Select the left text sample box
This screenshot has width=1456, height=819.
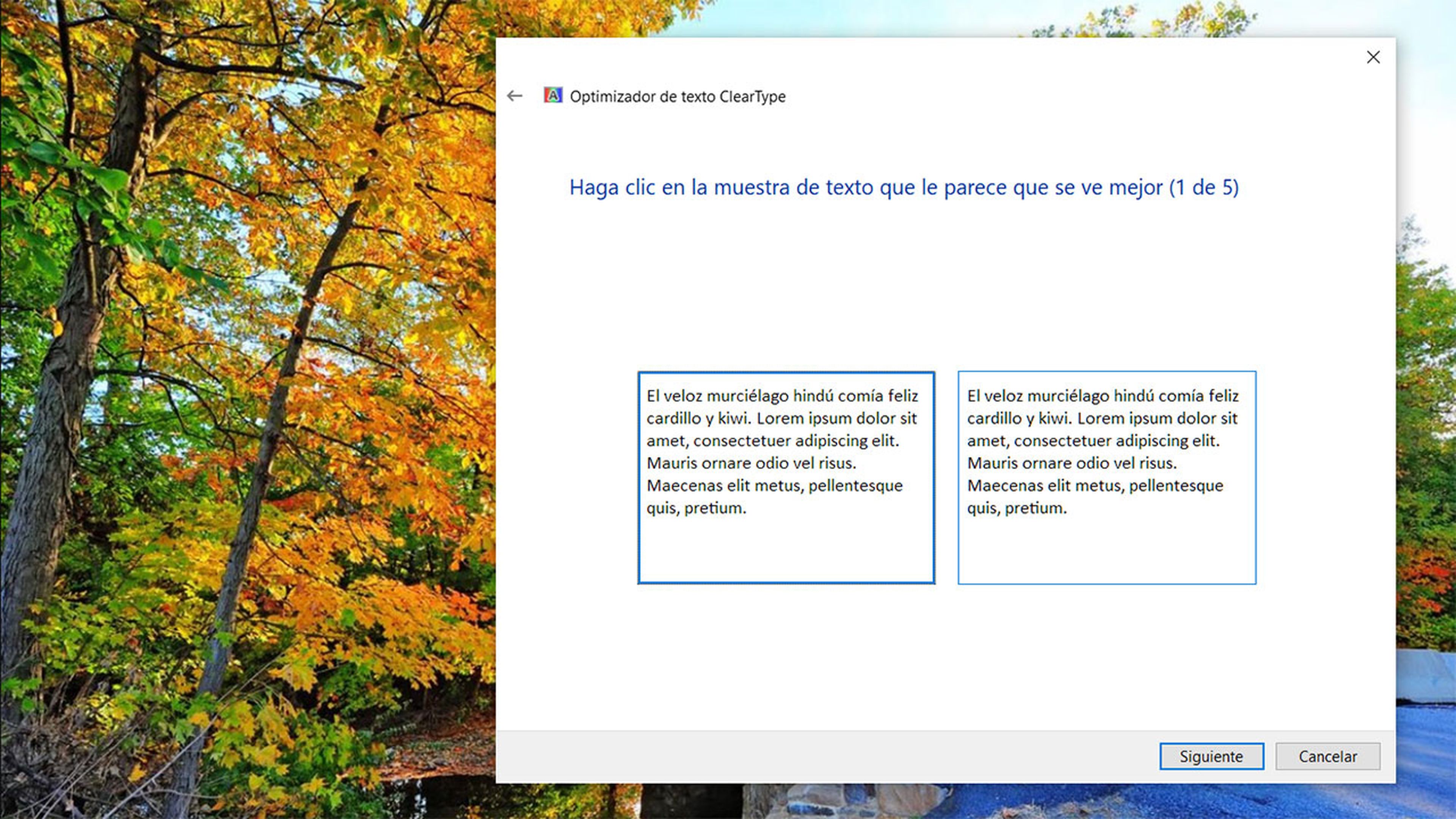coord(786,478)
